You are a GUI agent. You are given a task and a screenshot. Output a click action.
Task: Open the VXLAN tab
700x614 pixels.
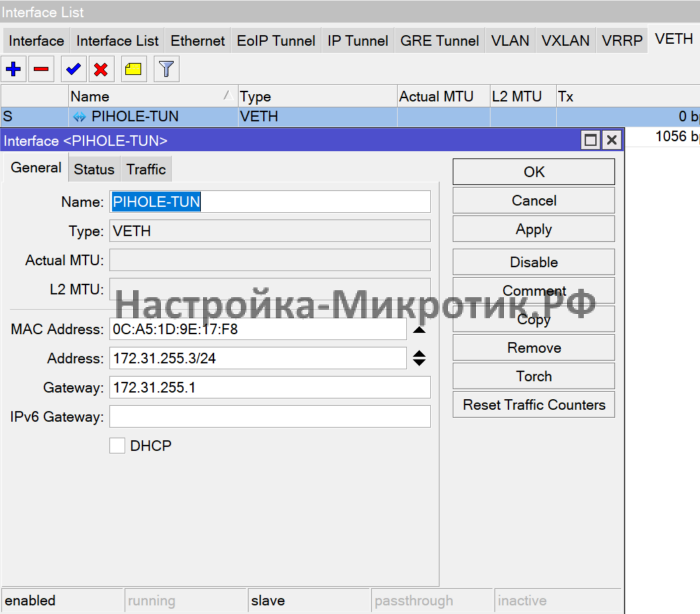565,41
